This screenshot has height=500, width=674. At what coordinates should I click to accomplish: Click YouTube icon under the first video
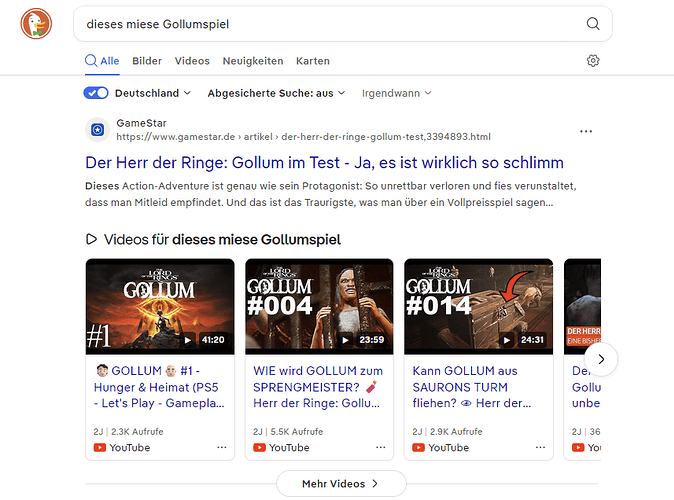pyautogui.click(x=100, y=447)
